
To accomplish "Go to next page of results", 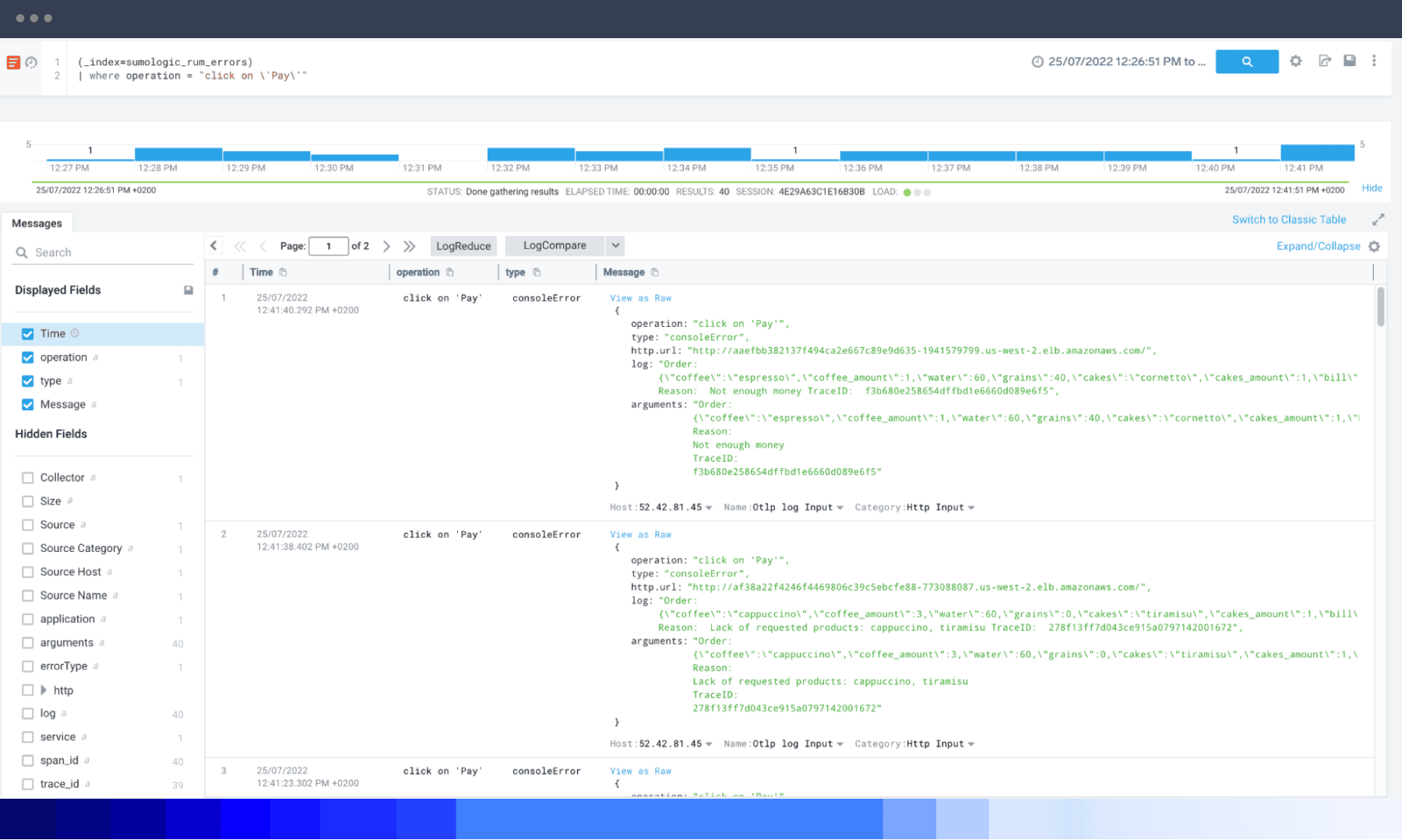I will pos(386,246).
